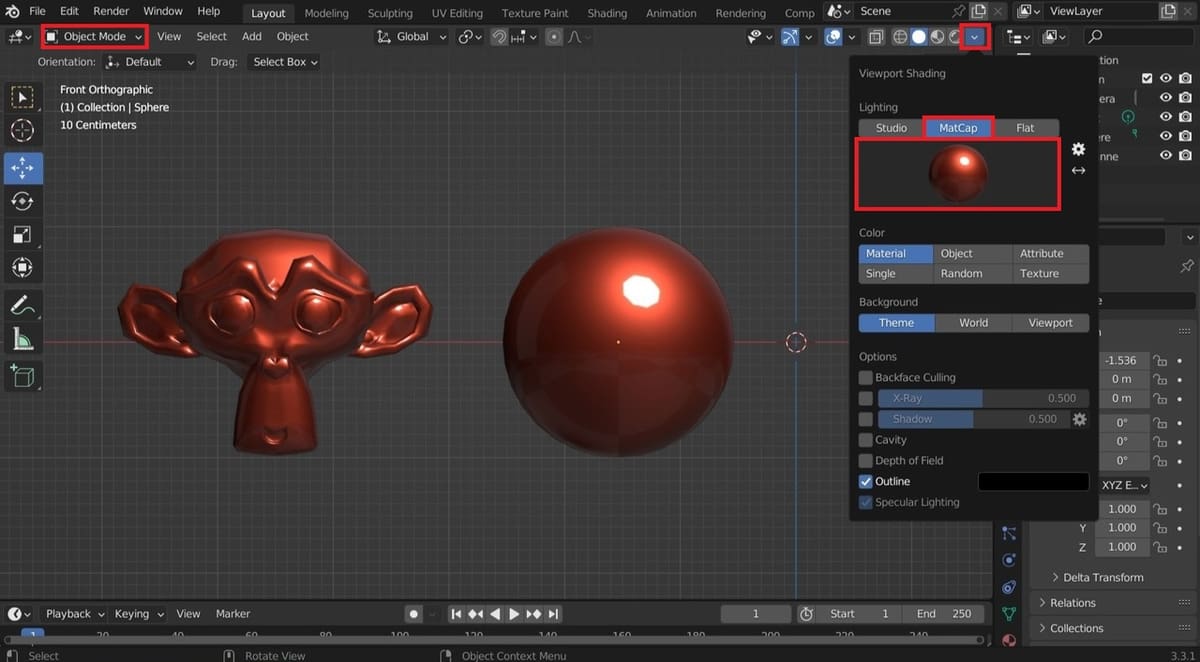Select the Cursor tool
The width and height of the screenshot is (1200, 662).
[21, 130]
